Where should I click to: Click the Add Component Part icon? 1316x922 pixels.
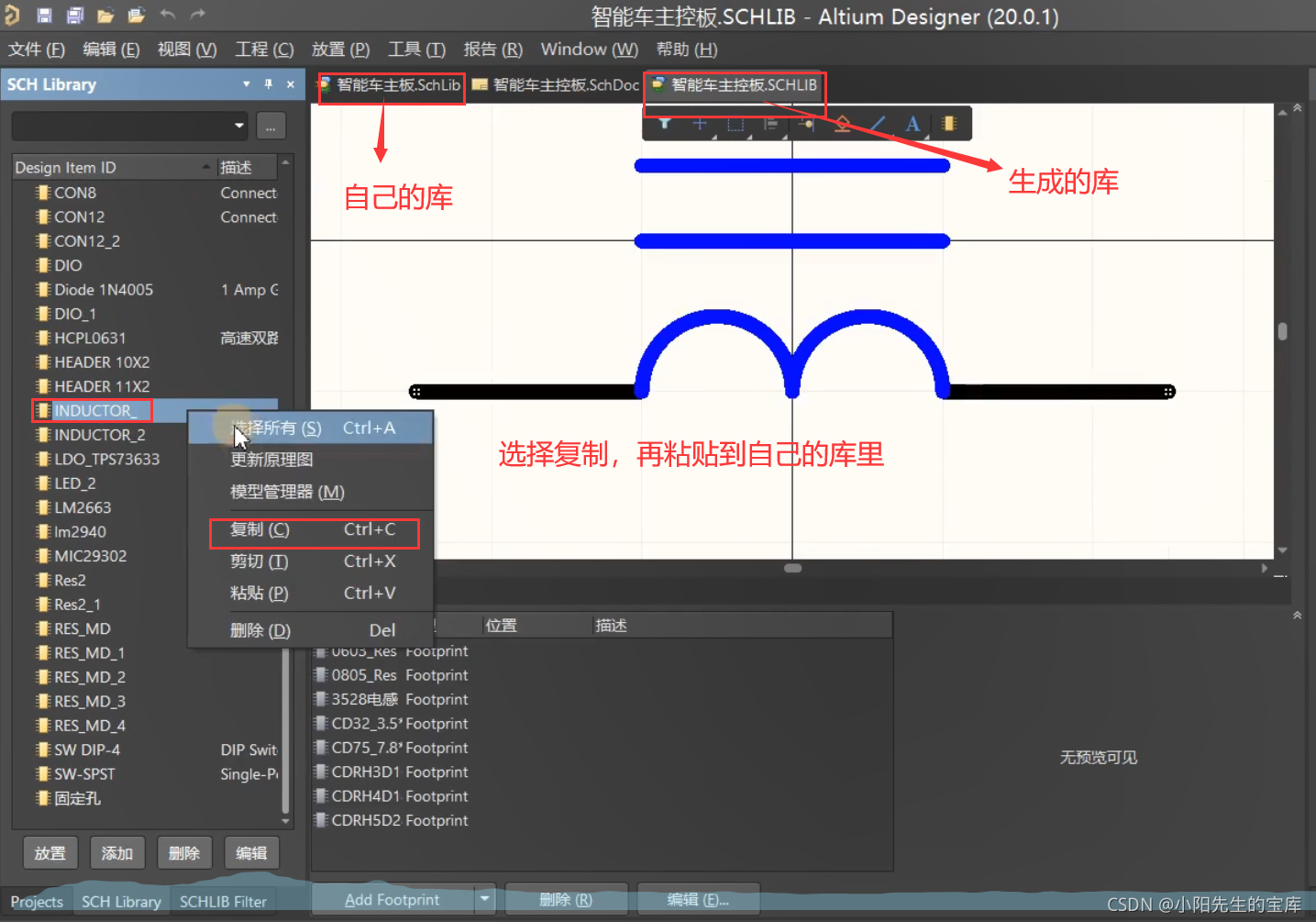tap(948, 124)
